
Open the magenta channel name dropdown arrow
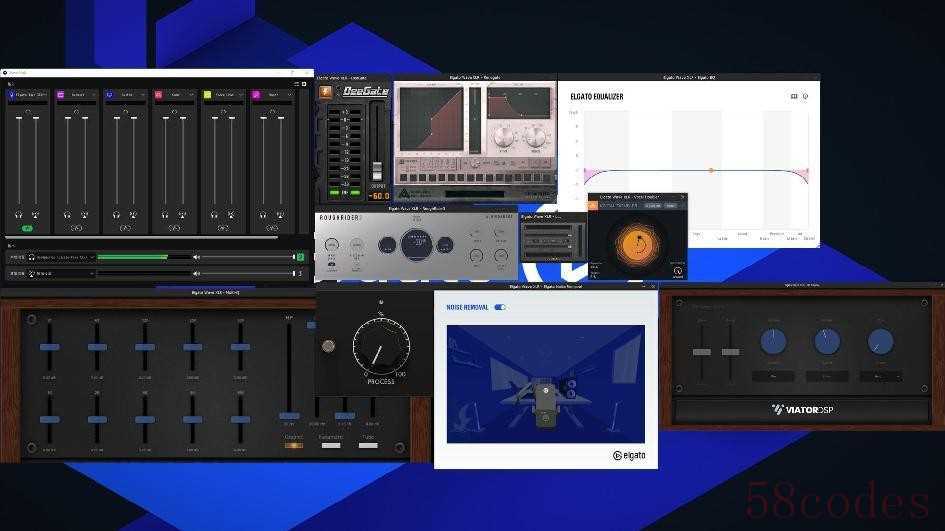289,95
